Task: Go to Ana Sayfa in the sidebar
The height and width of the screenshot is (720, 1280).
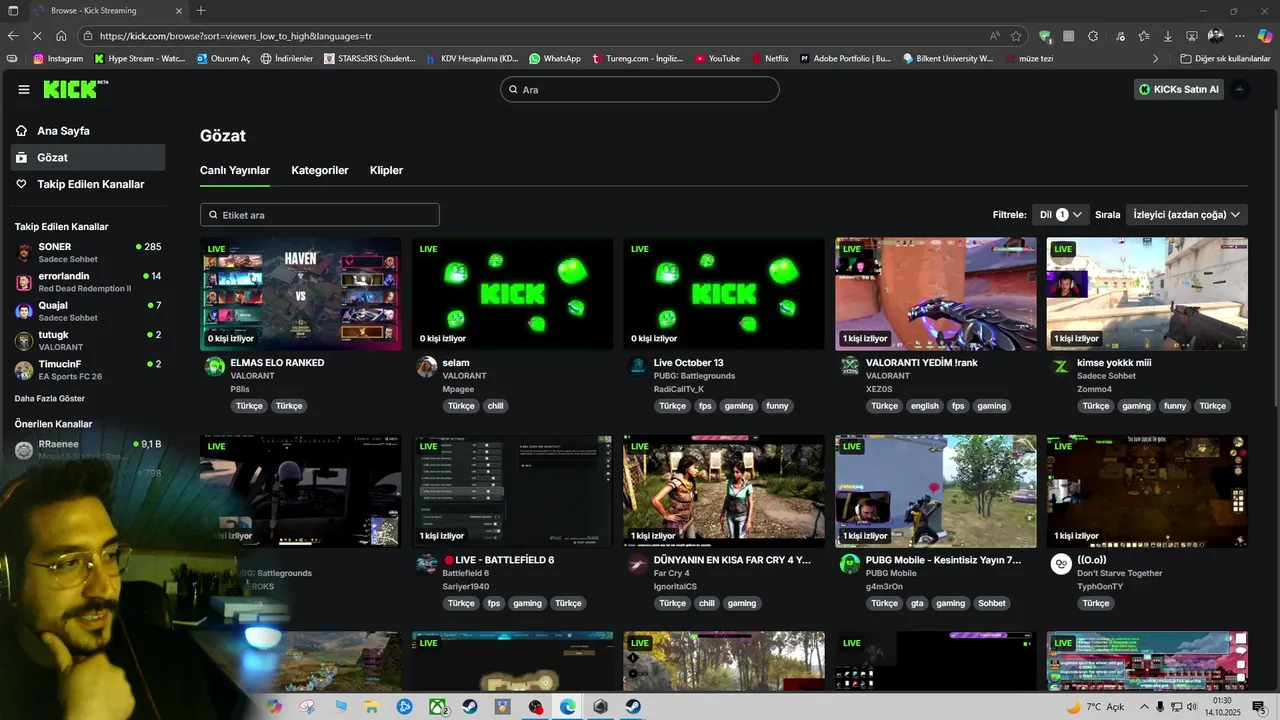Action: 88,131
